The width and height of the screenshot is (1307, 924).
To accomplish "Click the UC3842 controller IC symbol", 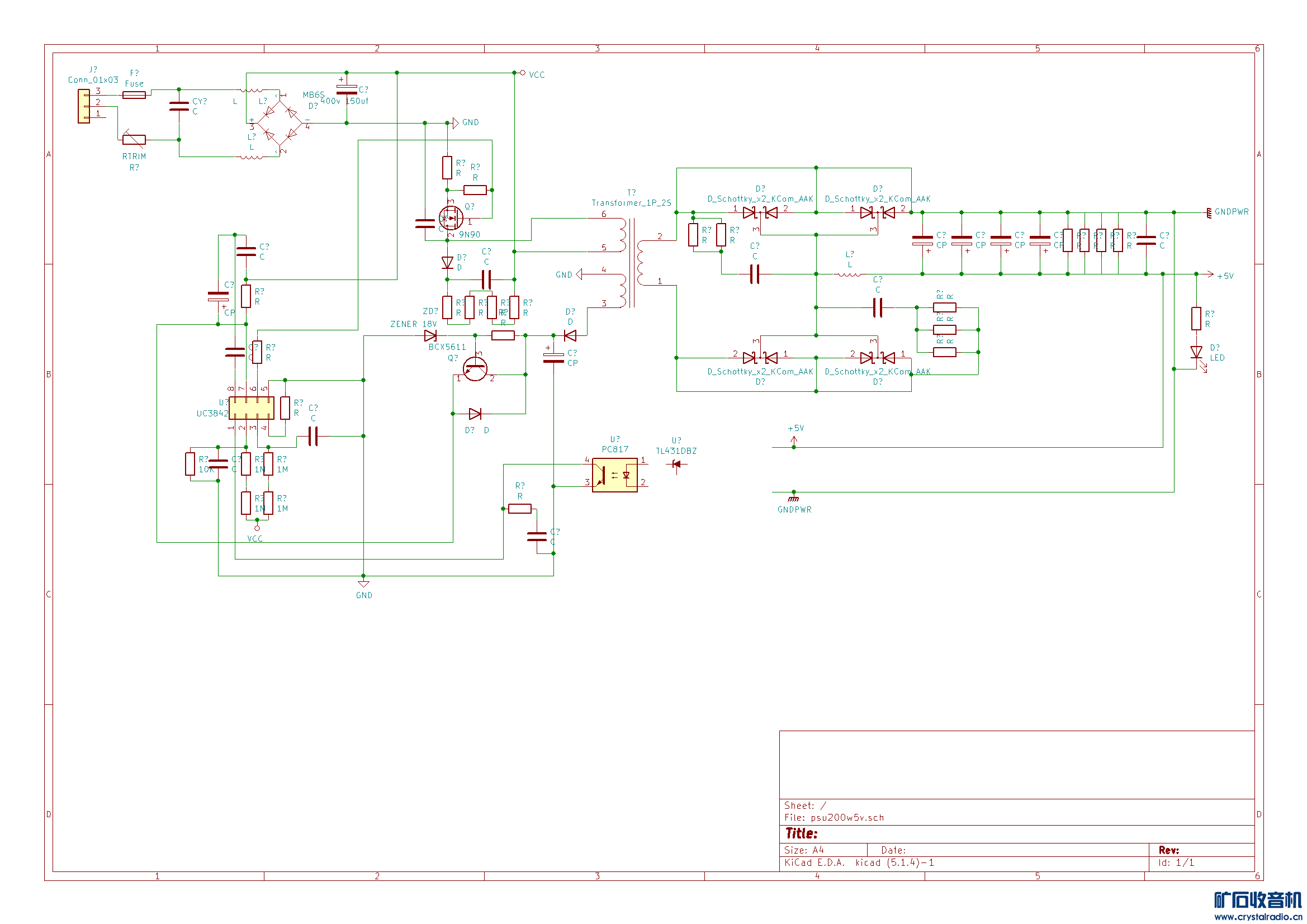I will coord(251,407).
